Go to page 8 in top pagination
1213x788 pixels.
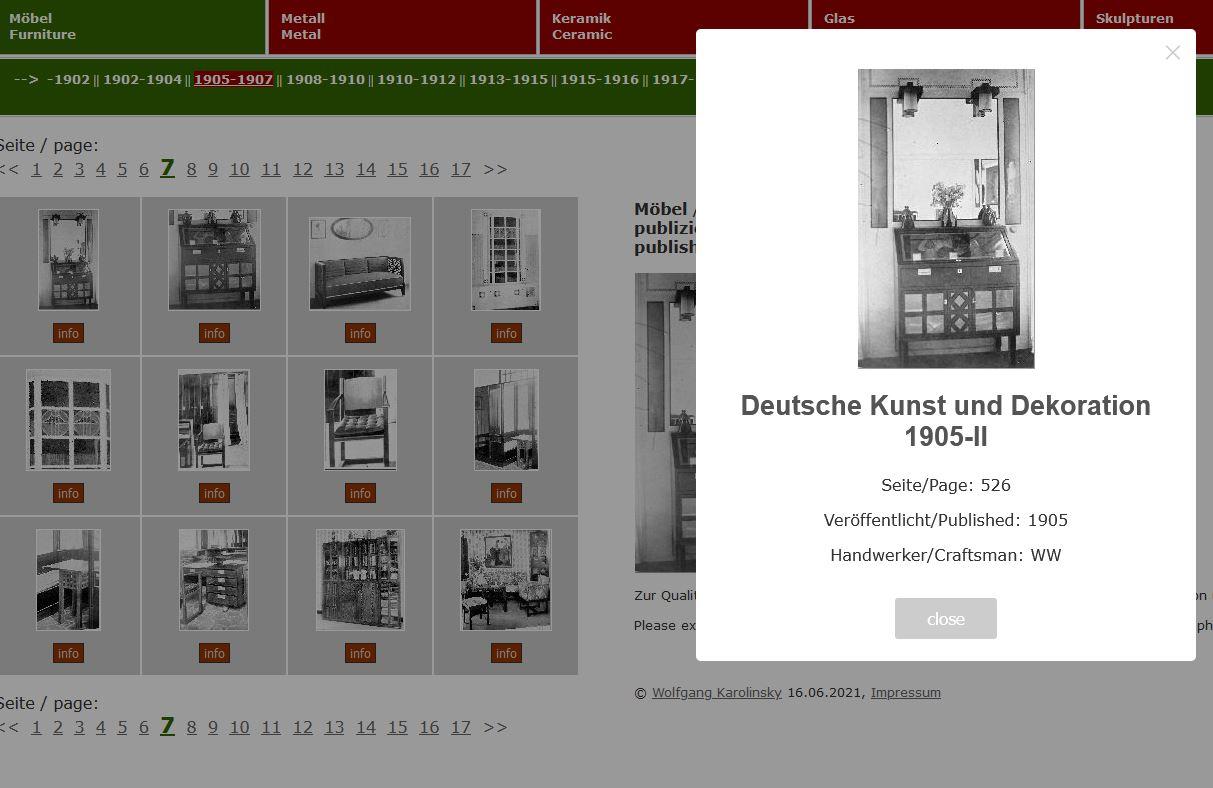pos(191,170)
